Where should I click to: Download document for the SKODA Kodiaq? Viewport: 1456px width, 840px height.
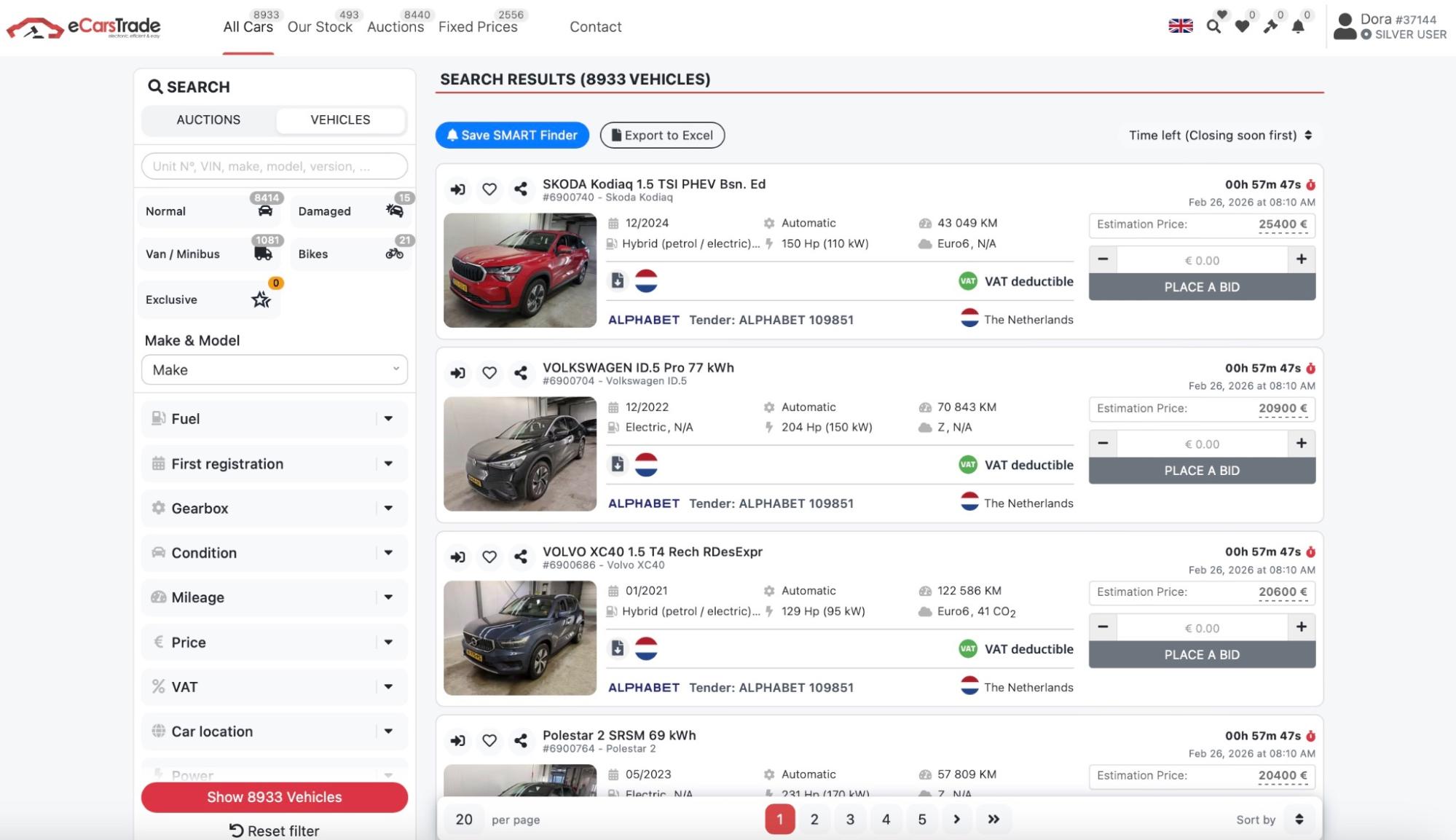(617, 280)
